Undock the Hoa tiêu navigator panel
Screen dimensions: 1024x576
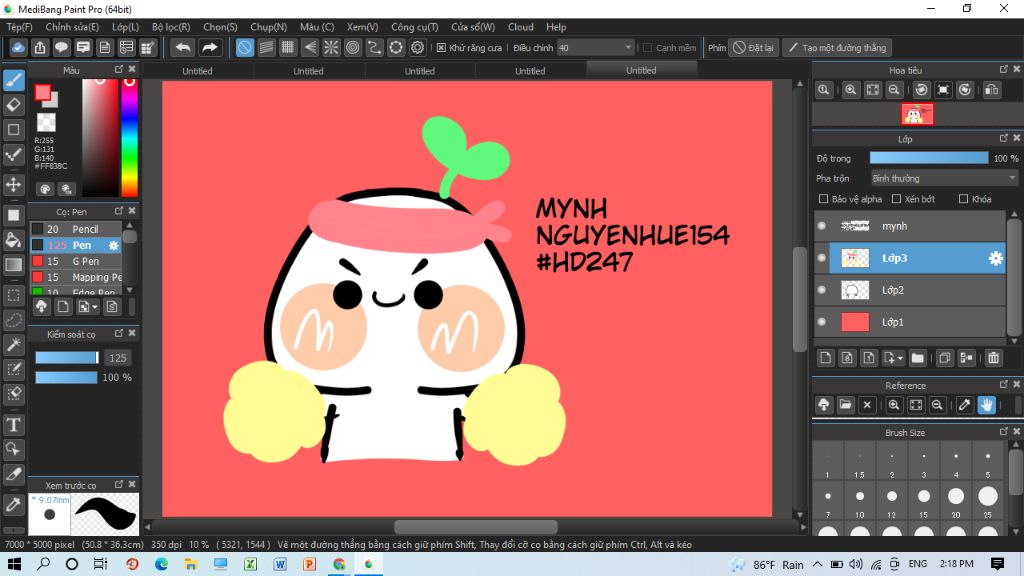1004,69
